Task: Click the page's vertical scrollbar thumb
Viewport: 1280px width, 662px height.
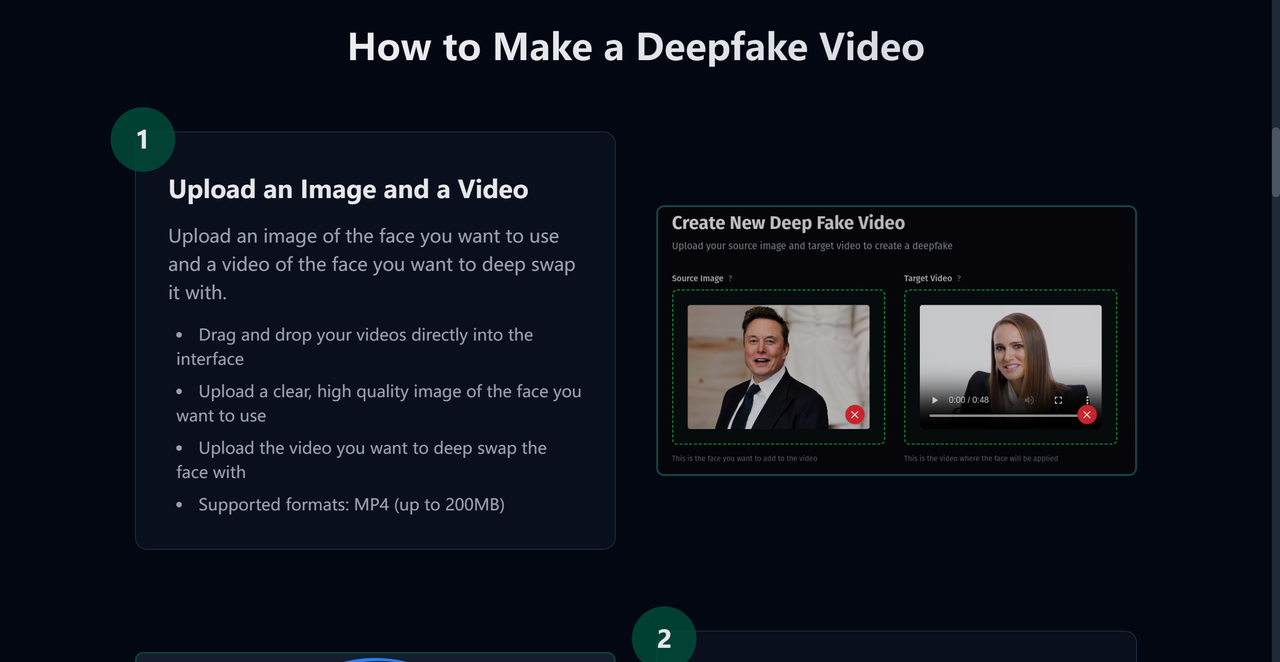Action: tap(1275, 162)
